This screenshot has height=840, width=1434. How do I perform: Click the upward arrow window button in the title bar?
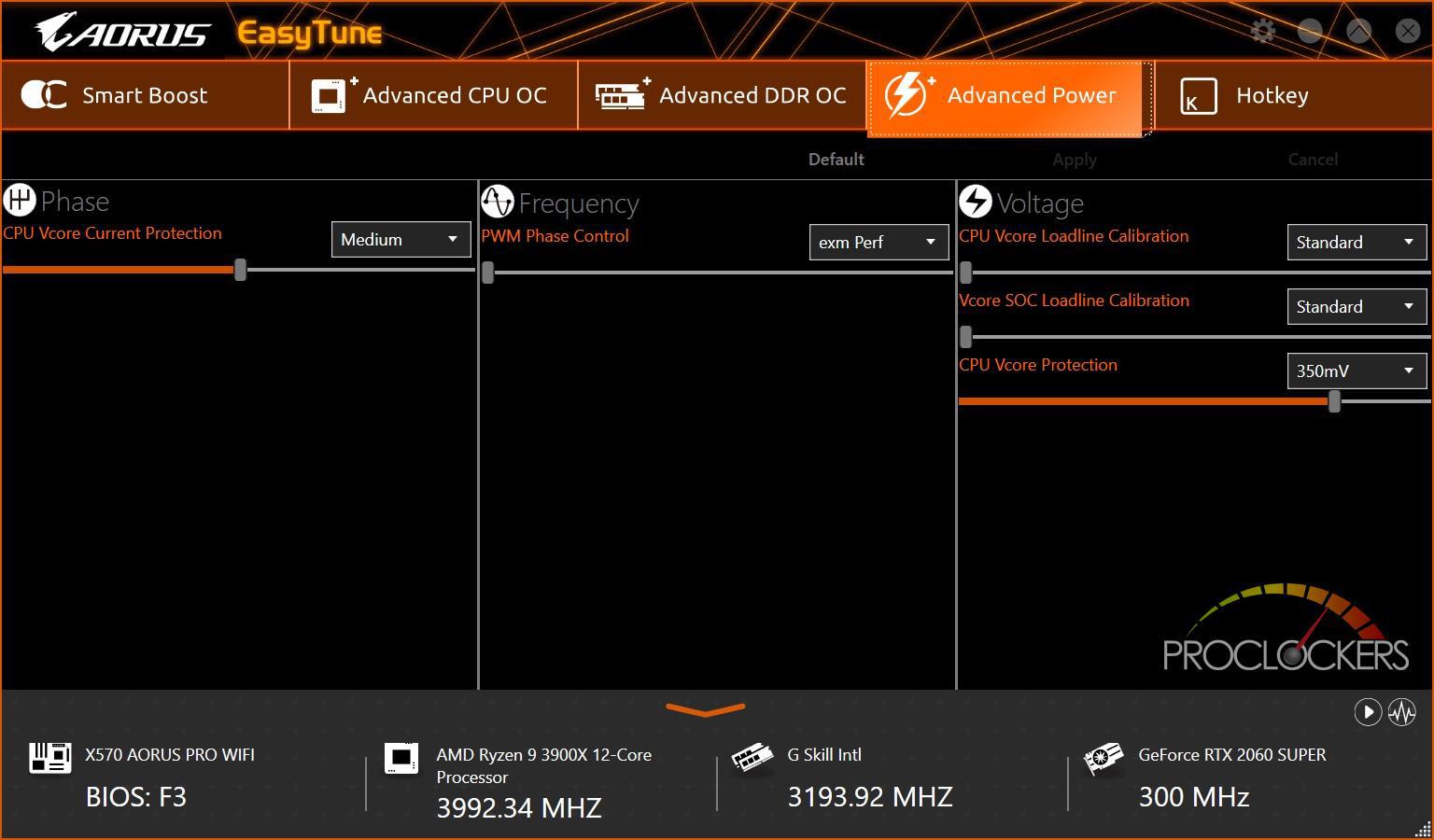(x=1359, y=31)
